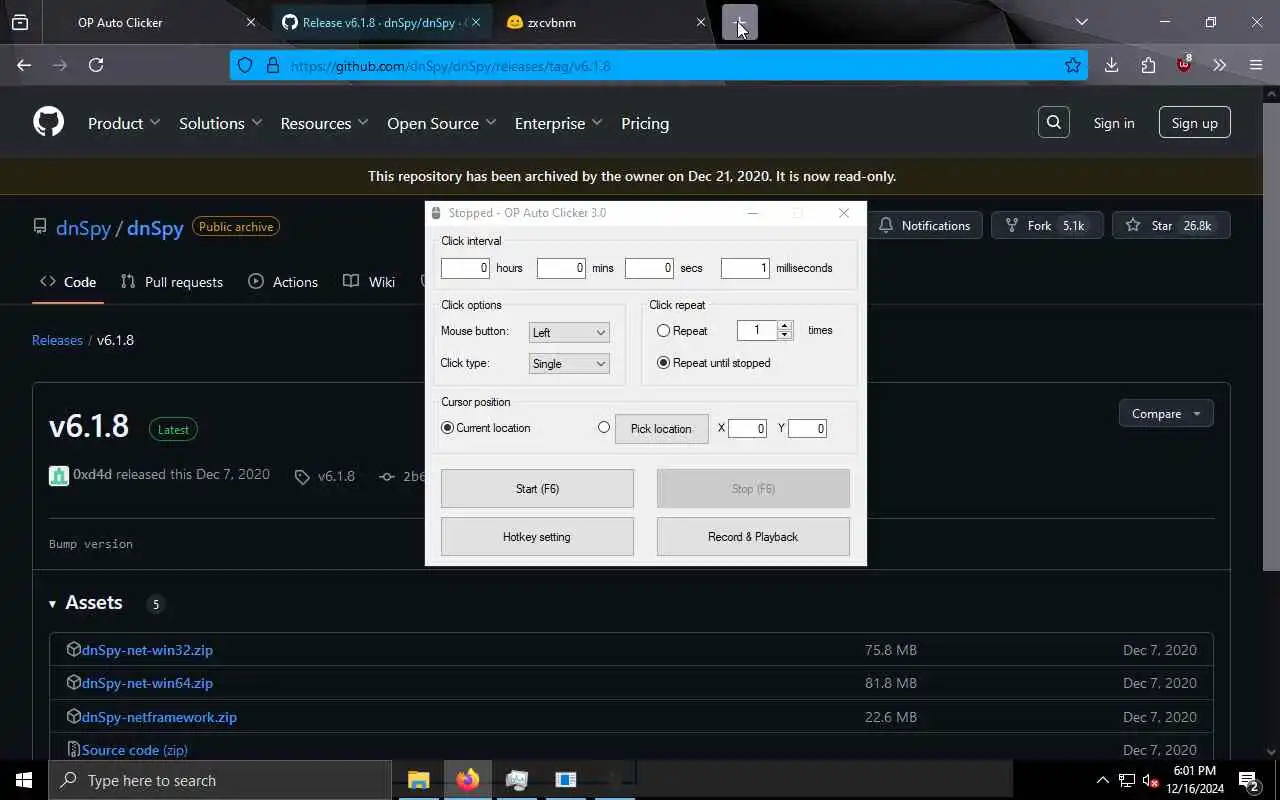Open the Compare dropdown
Screen dimensions: 1280x800
click(1166, 414)
